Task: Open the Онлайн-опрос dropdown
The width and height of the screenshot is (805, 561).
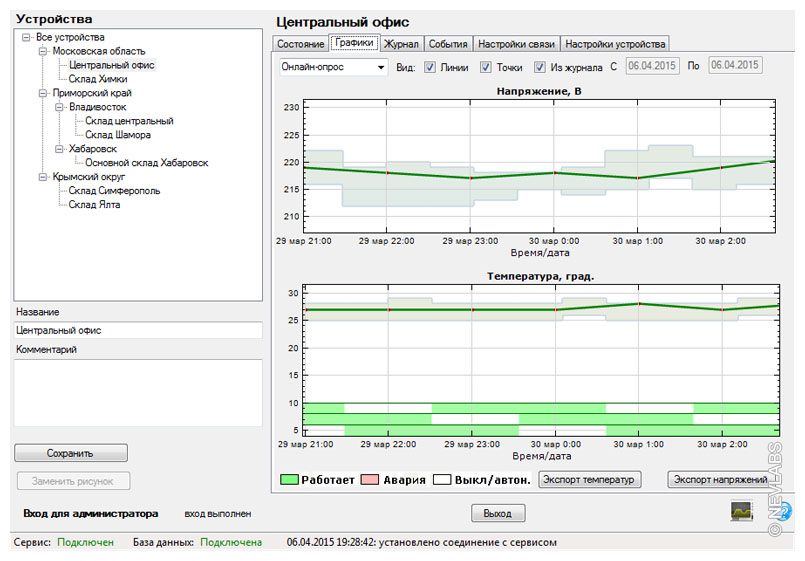Action: (x=380, y=68)
